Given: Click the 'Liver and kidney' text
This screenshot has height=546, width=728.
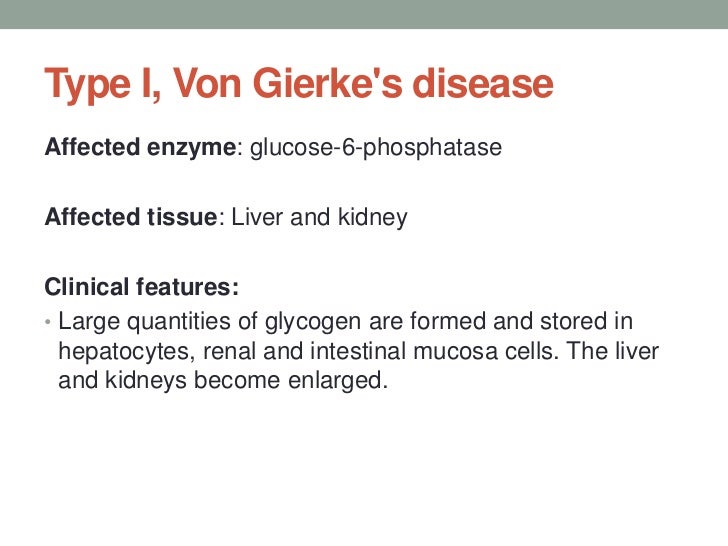Looking at the screenshot, I should coord(319,218).
